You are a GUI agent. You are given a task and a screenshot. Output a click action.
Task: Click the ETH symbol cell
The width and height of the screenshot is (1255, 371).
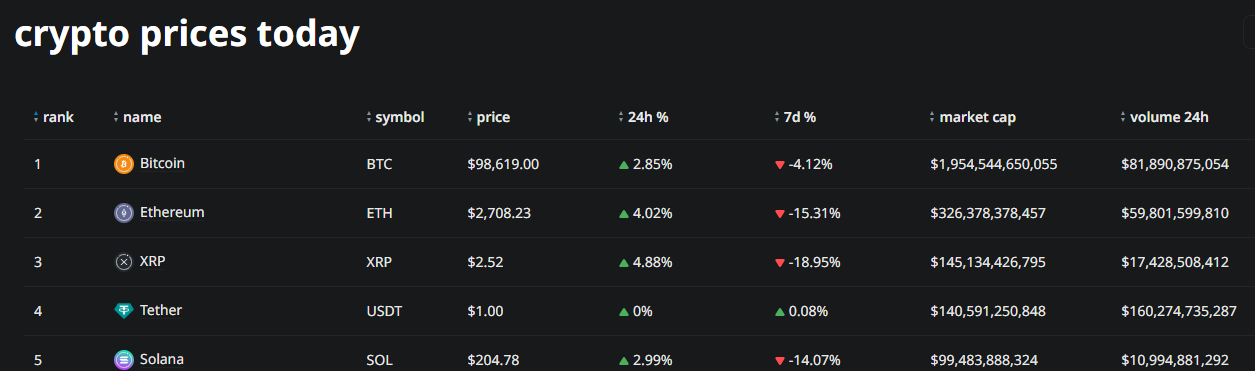coord(380,213)
